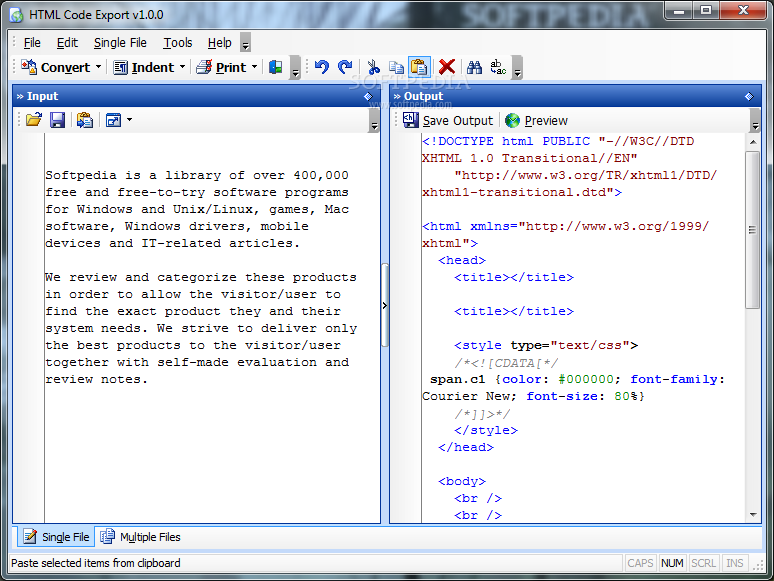
Task: Open the Tools menu
Action: pos(178,43)
